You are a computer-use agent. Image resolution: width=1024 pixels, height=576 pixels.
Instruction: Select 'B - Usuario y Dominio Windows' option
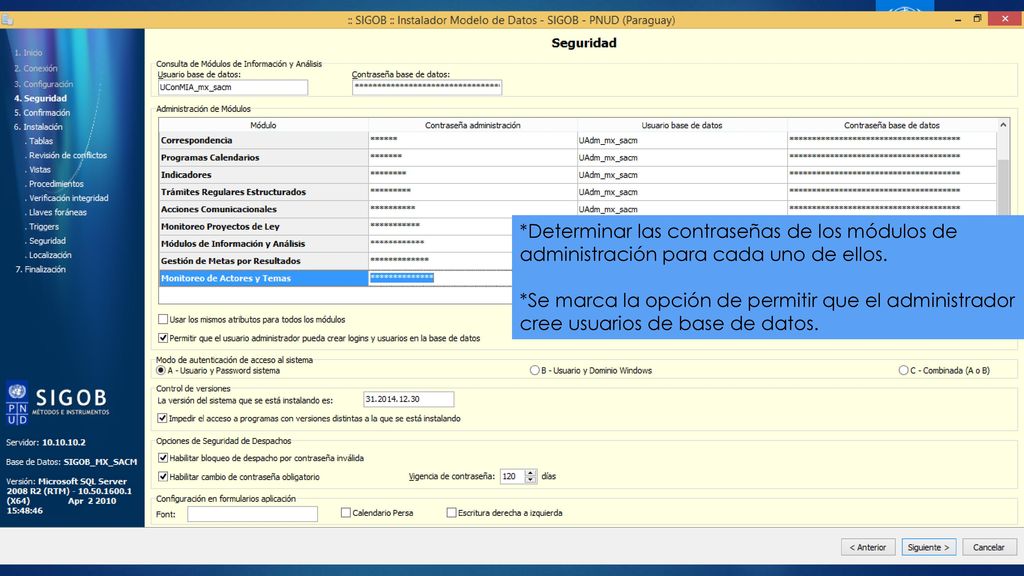pos(534,370)
